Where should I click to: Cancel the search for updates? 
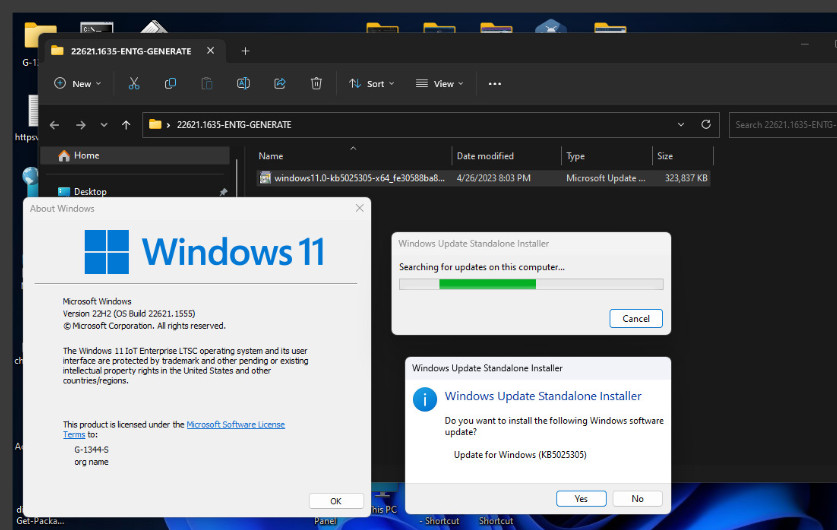point(636,319)
